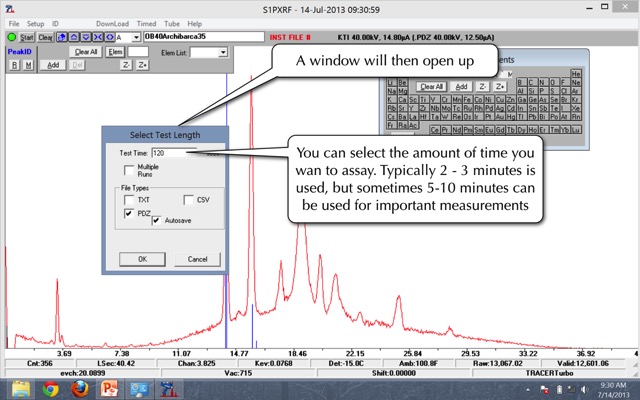Click the up-arrow spectrum scale icon
This screenshot has width=640, height=400.
pos(73,38)
